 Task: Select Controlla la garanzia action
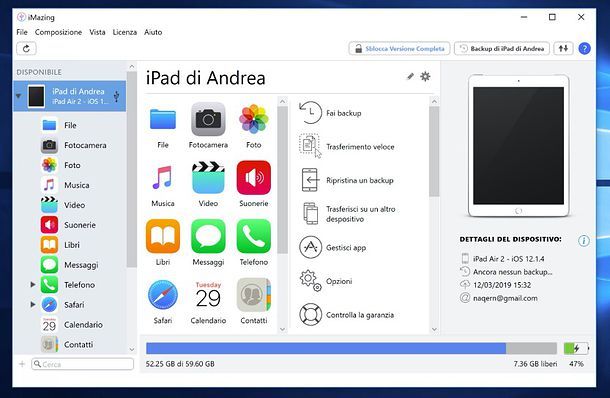346,315
